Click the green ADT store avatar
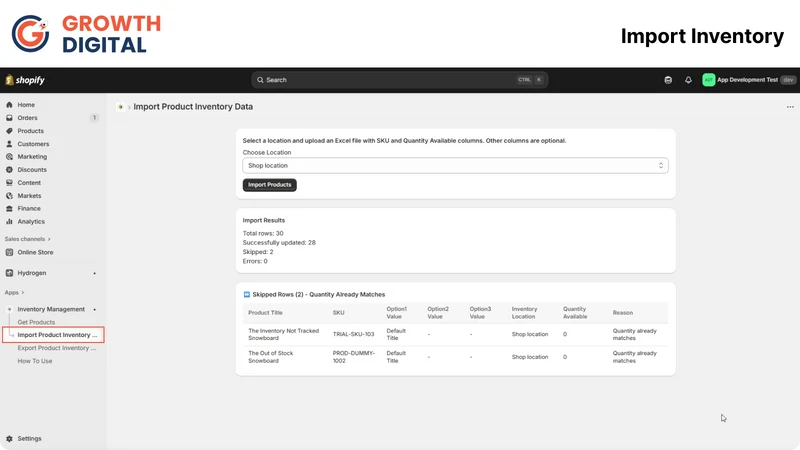Image resolution: width=800 pixels, height=450 pixels. click(x=709, y=80)
